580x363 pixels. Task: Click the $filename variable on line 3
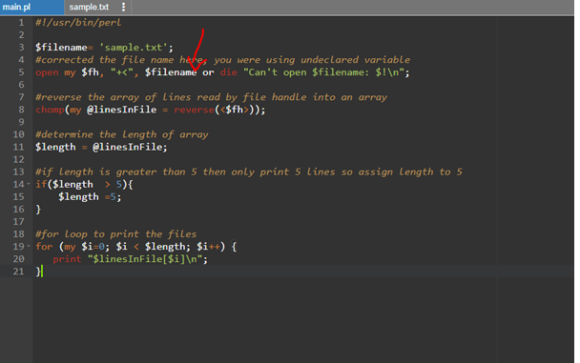point(61,47)
